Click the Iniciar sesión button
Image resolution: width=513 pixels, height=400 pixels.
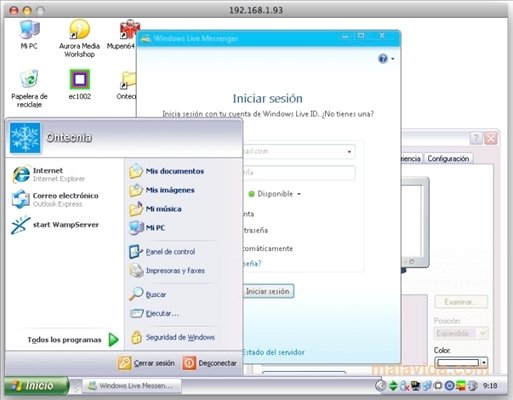[268, 291]
